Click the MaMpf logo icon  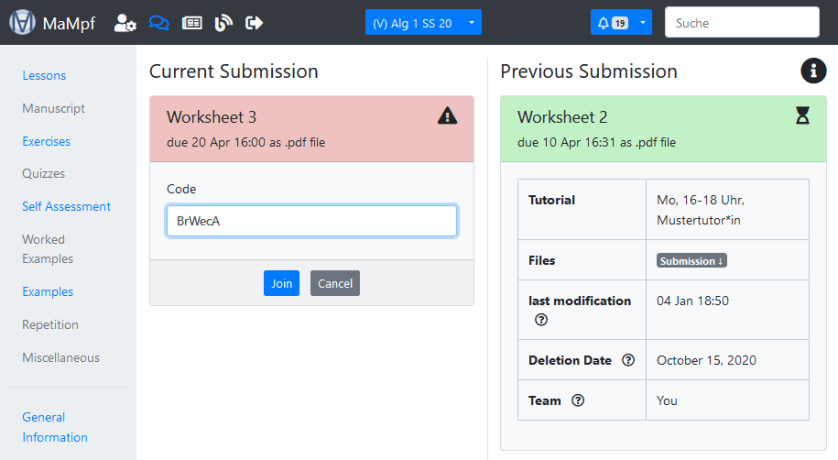(22, 22)
